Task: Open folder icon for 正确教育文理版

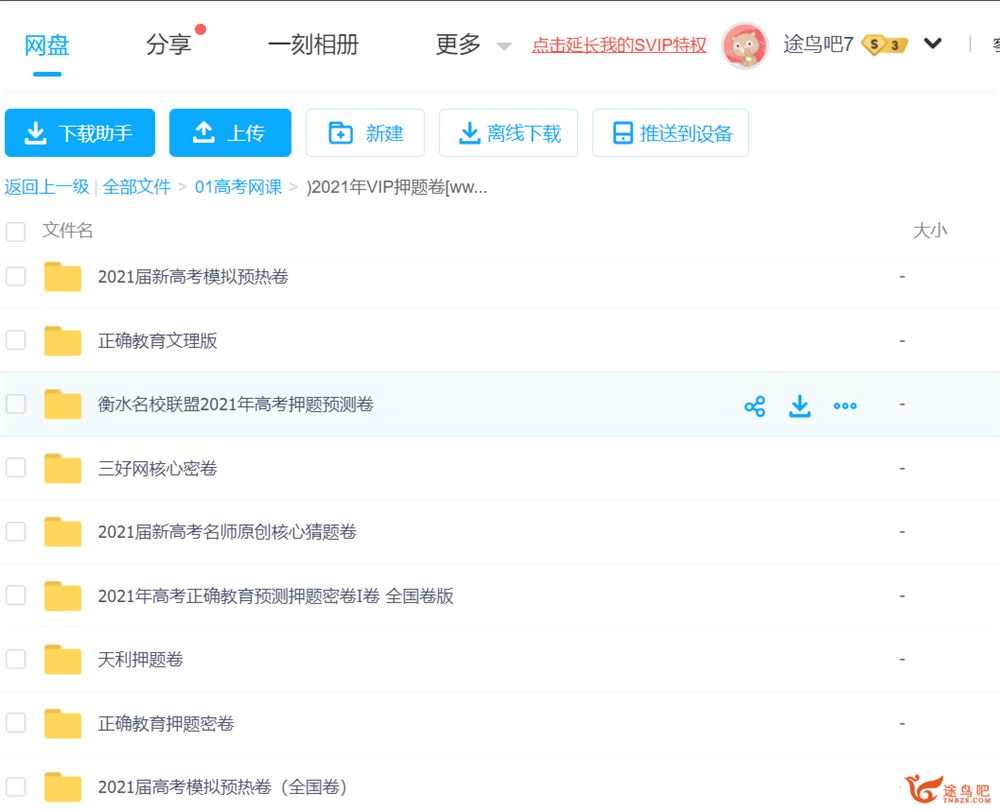Action: (62, 340)
